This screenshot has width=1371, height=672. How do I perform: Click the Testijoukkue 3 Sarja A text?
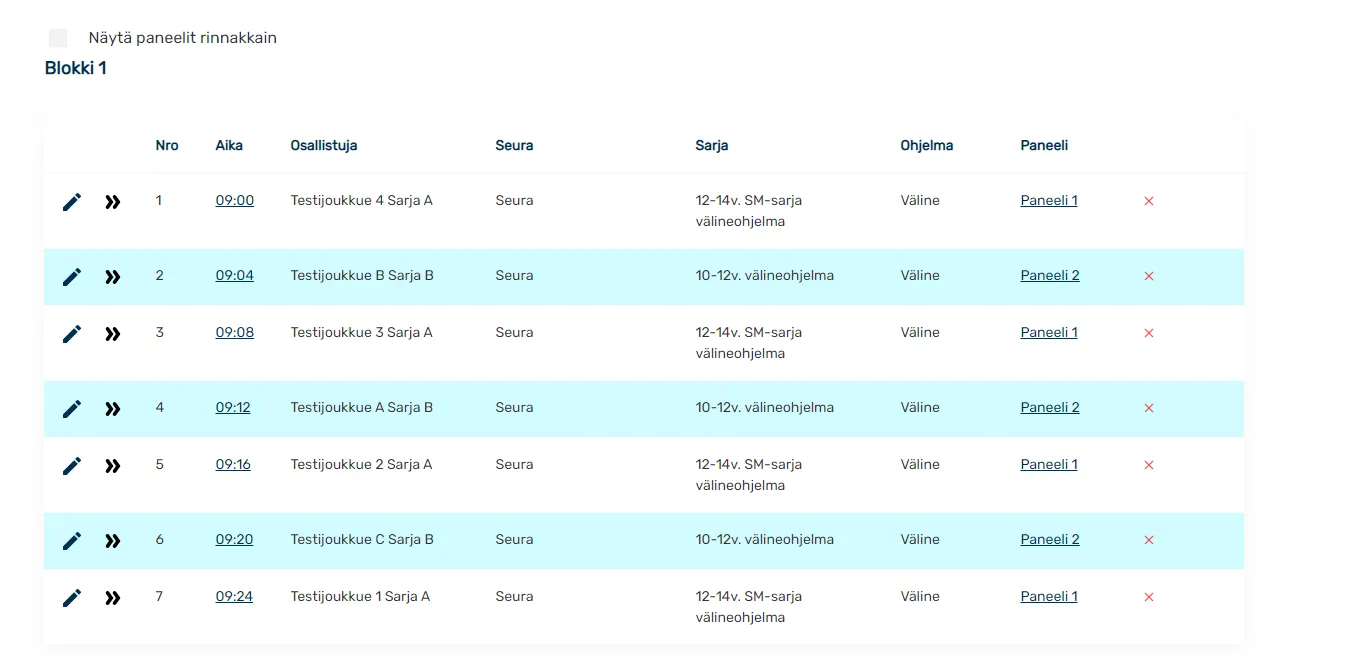pos(362,332)
